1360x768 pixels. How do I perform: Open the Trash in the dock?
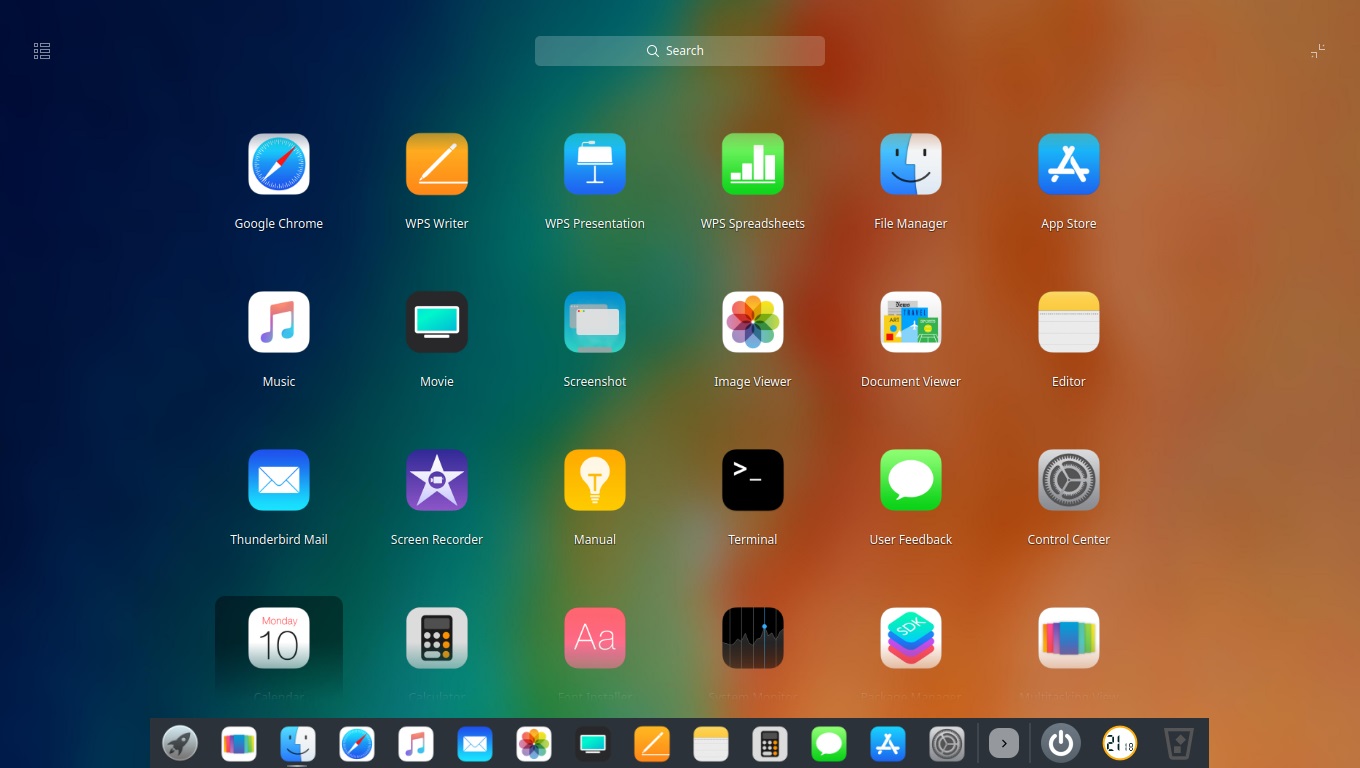click(x=1179, y=743)
